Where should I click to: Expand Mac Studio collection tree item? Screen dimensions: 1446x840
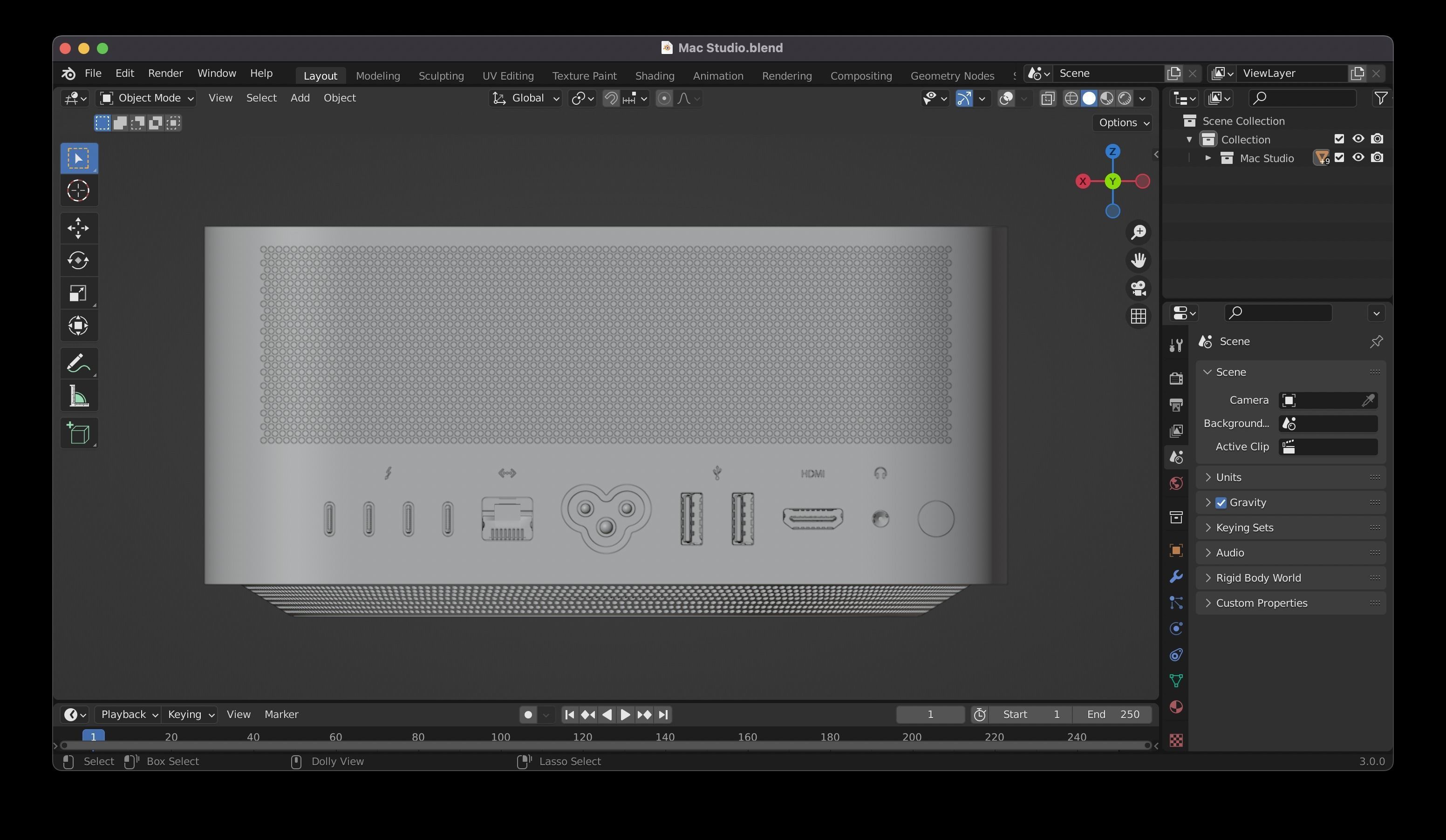(1208, 158)
